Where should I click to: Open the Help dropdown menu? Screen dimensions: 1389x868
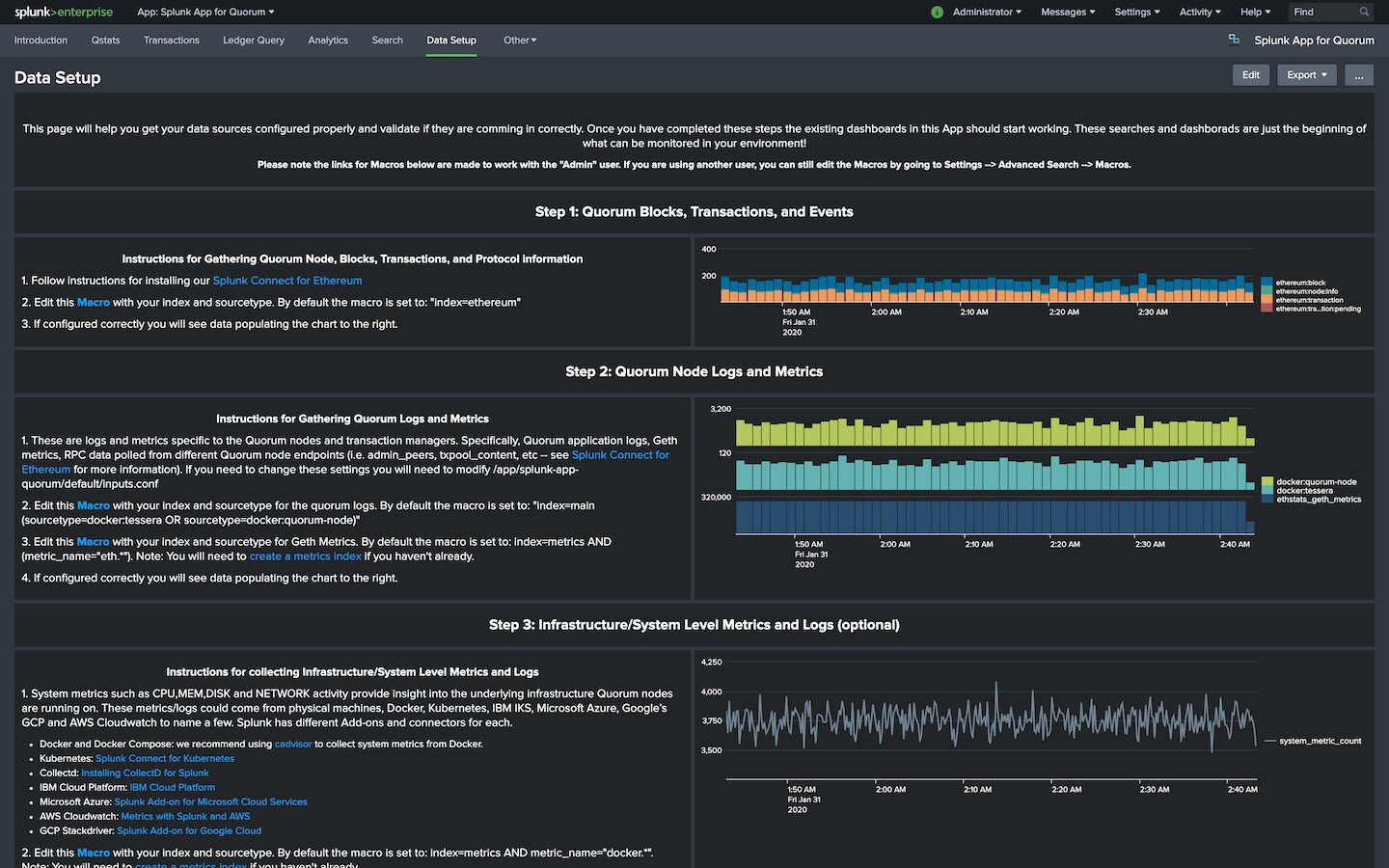pyautogui.click(x=1255, y=13)
